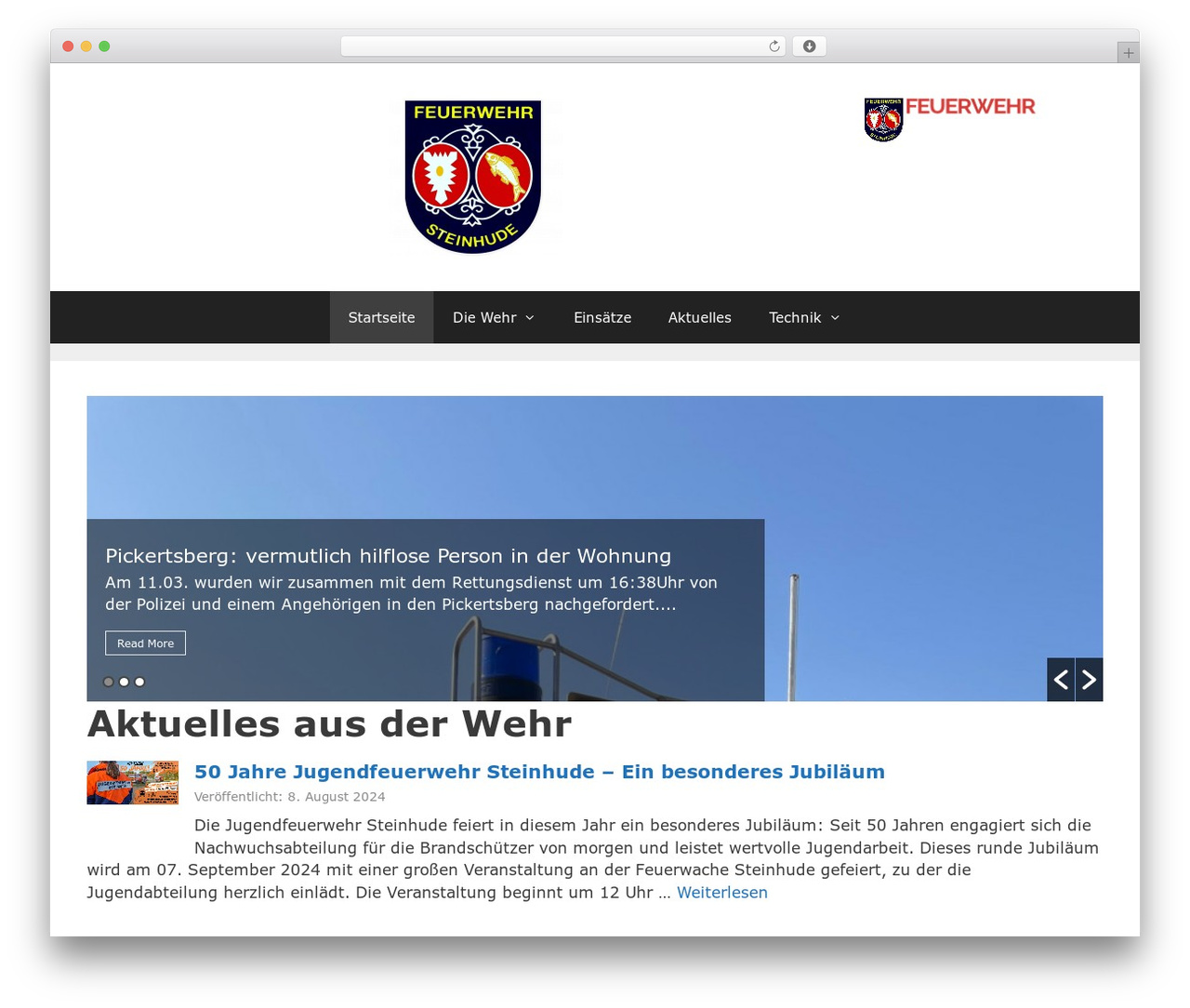The height and width of the screenshot is (1008, 1190).
Task: Reload the page with the refresh icon
Action: [x=774, y=46]
